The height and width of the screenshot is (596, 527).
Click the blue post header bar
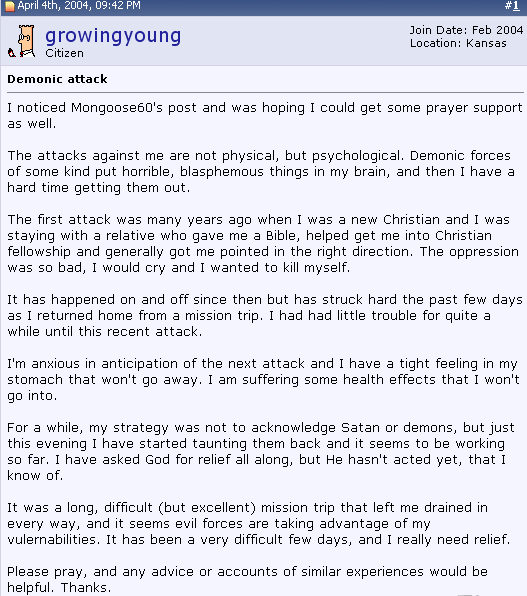264,7
